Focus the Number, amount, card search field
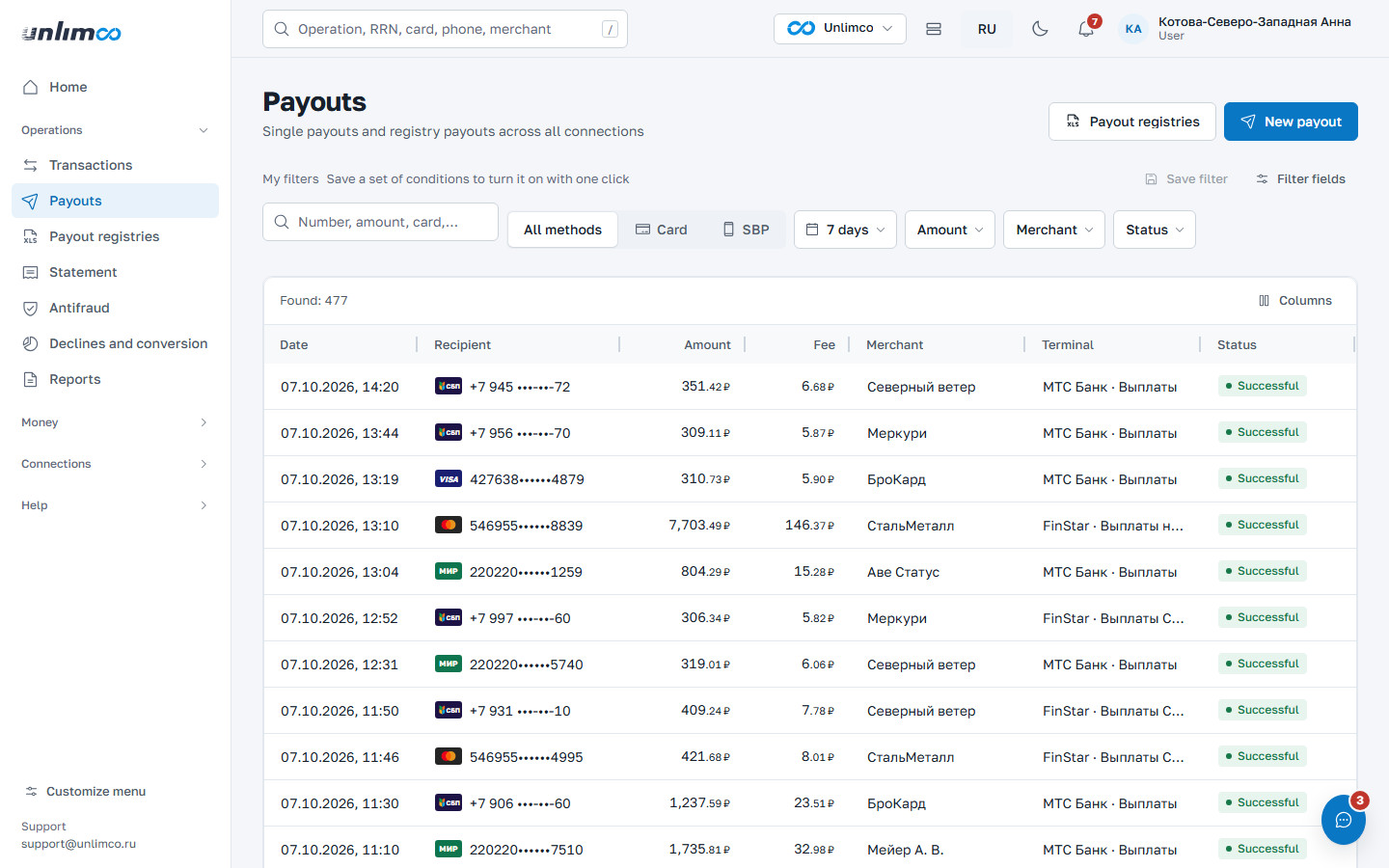The width and height of the screenshot is (1389, 868). click(380, 222)
